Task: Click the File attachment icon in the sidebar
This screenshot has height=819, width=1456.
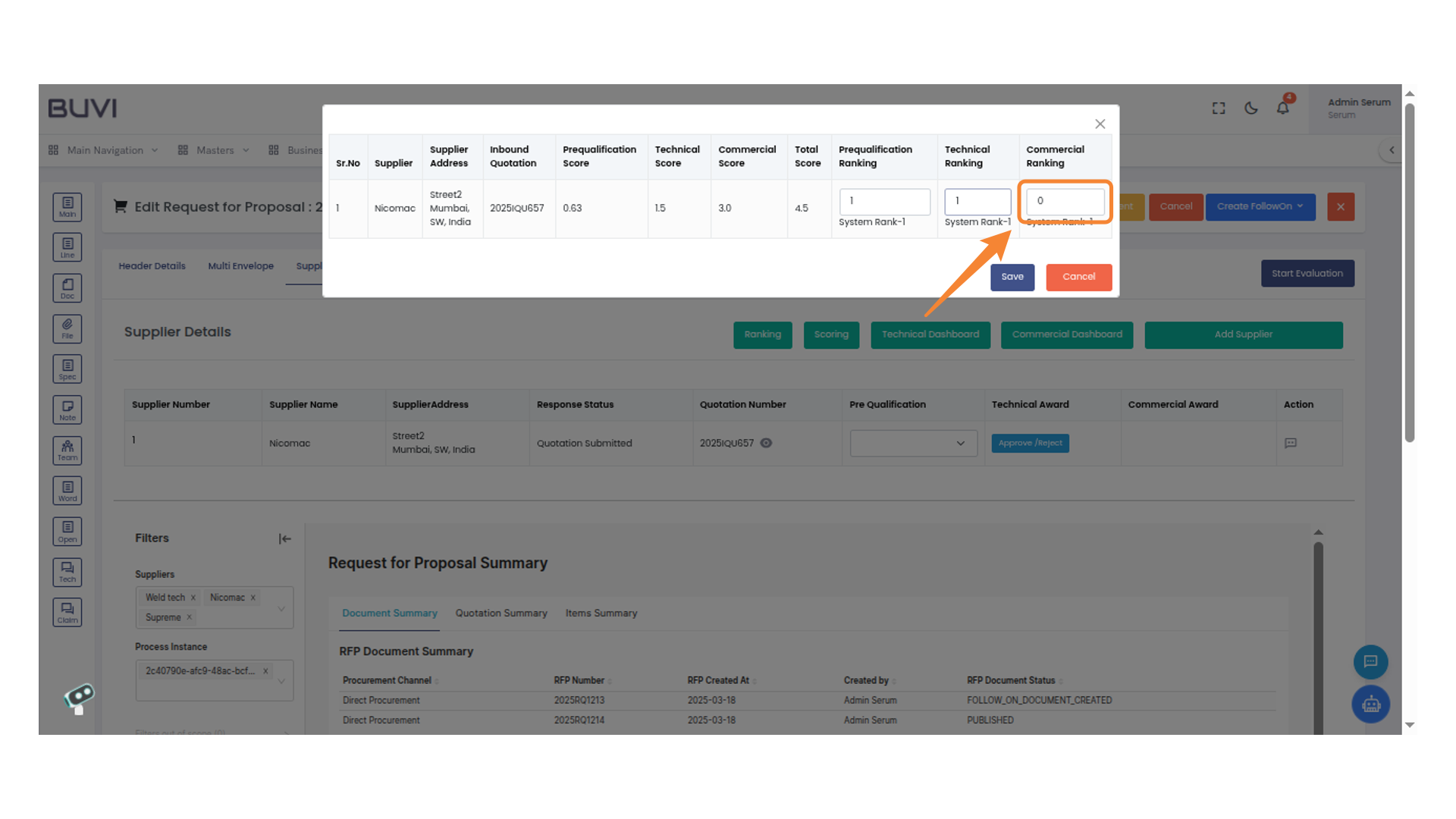Action: coord(67,328)
